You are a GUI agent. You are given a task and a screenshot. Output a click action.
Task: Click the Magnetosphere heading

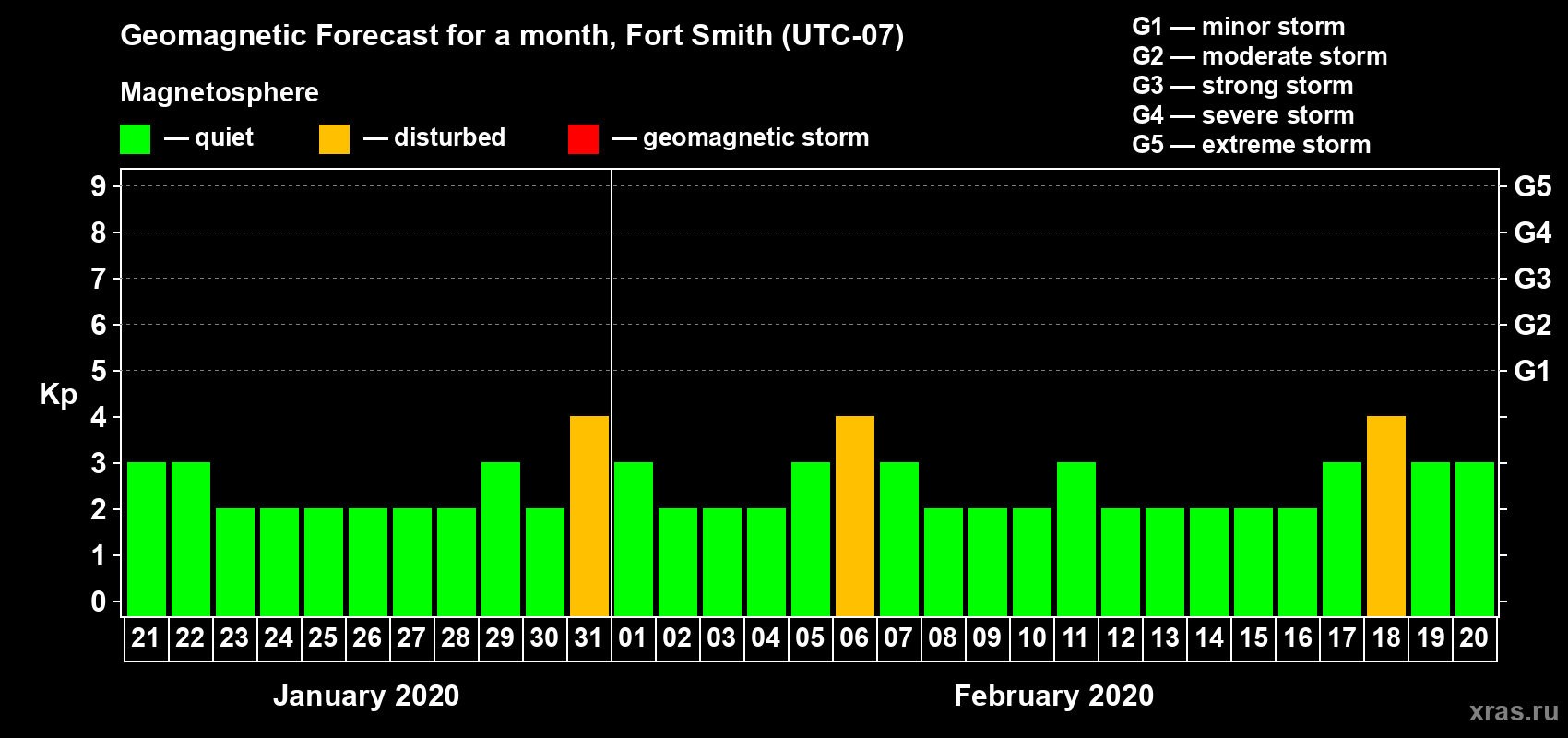(x=220, y=92)
